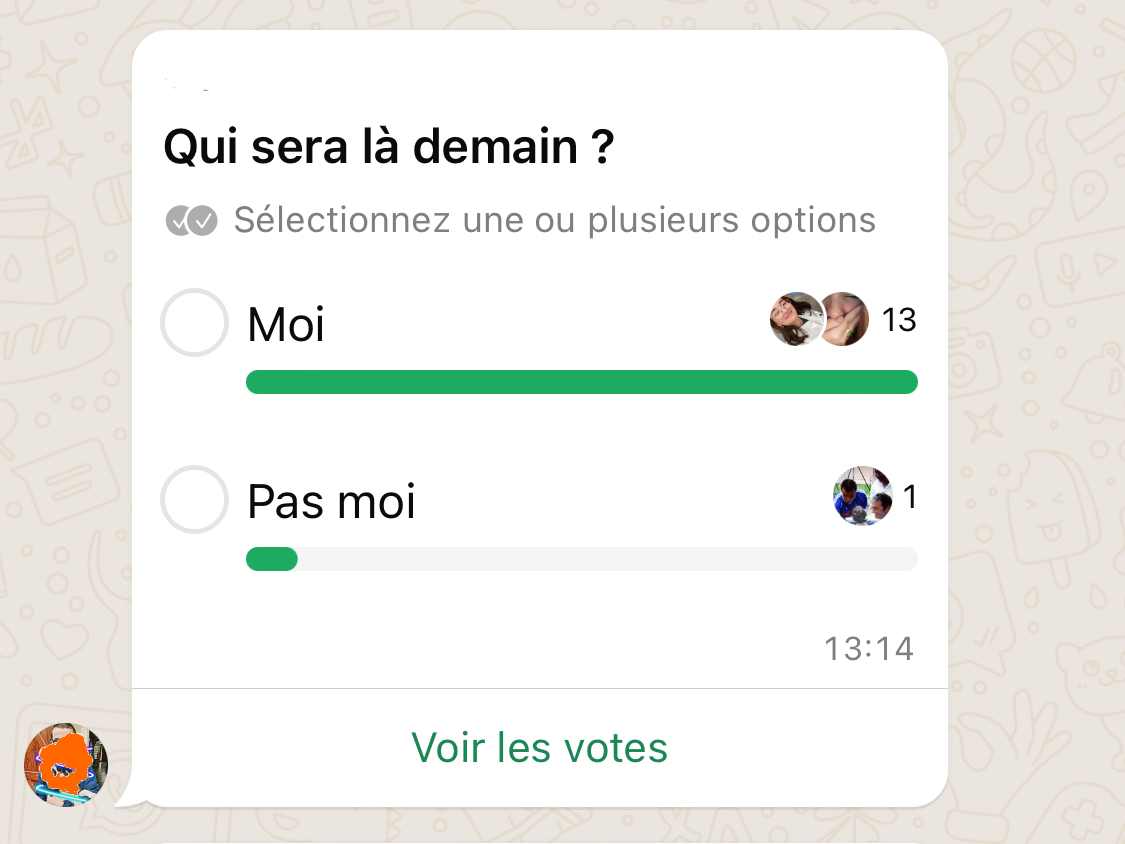
Task: Click the full green Moi progress bar
Action: point(582,382)
